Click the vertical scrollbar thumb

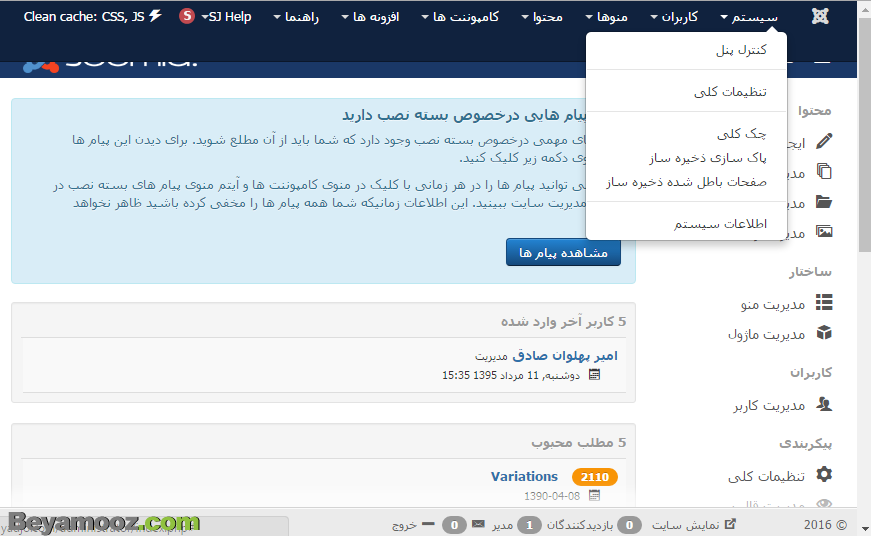click(864, 133)
